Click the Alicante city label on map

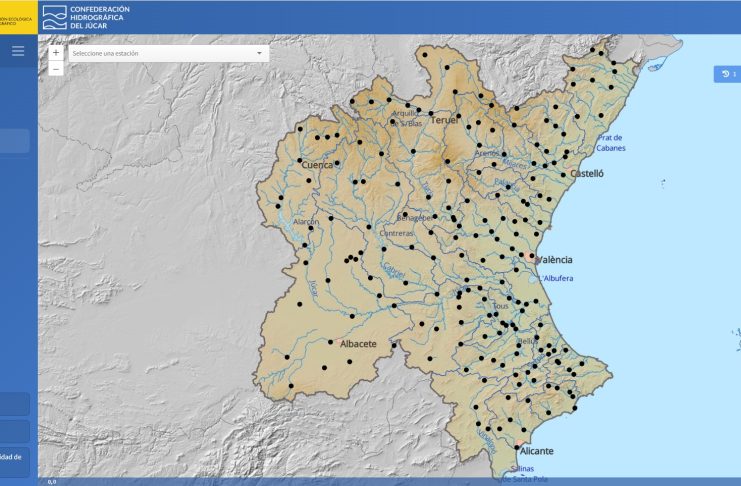point(536,452)
